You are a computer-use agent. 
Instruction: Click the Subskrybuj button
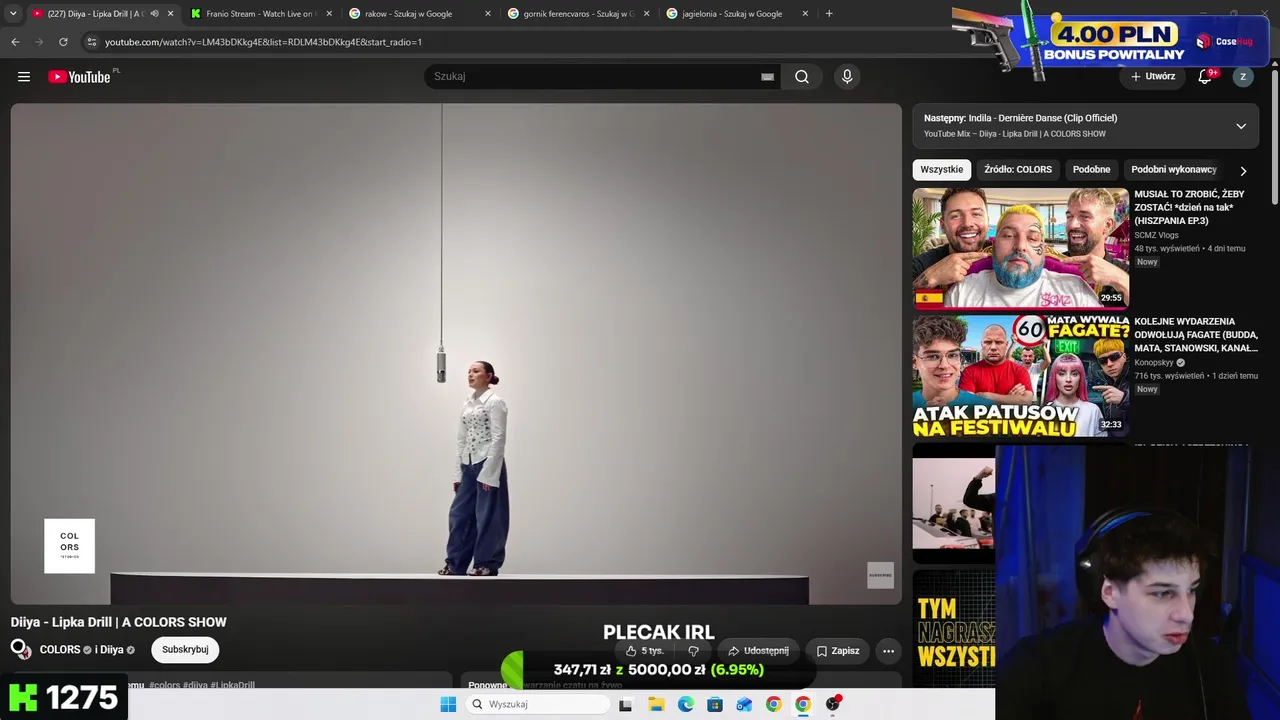click(x=185, y=650)
